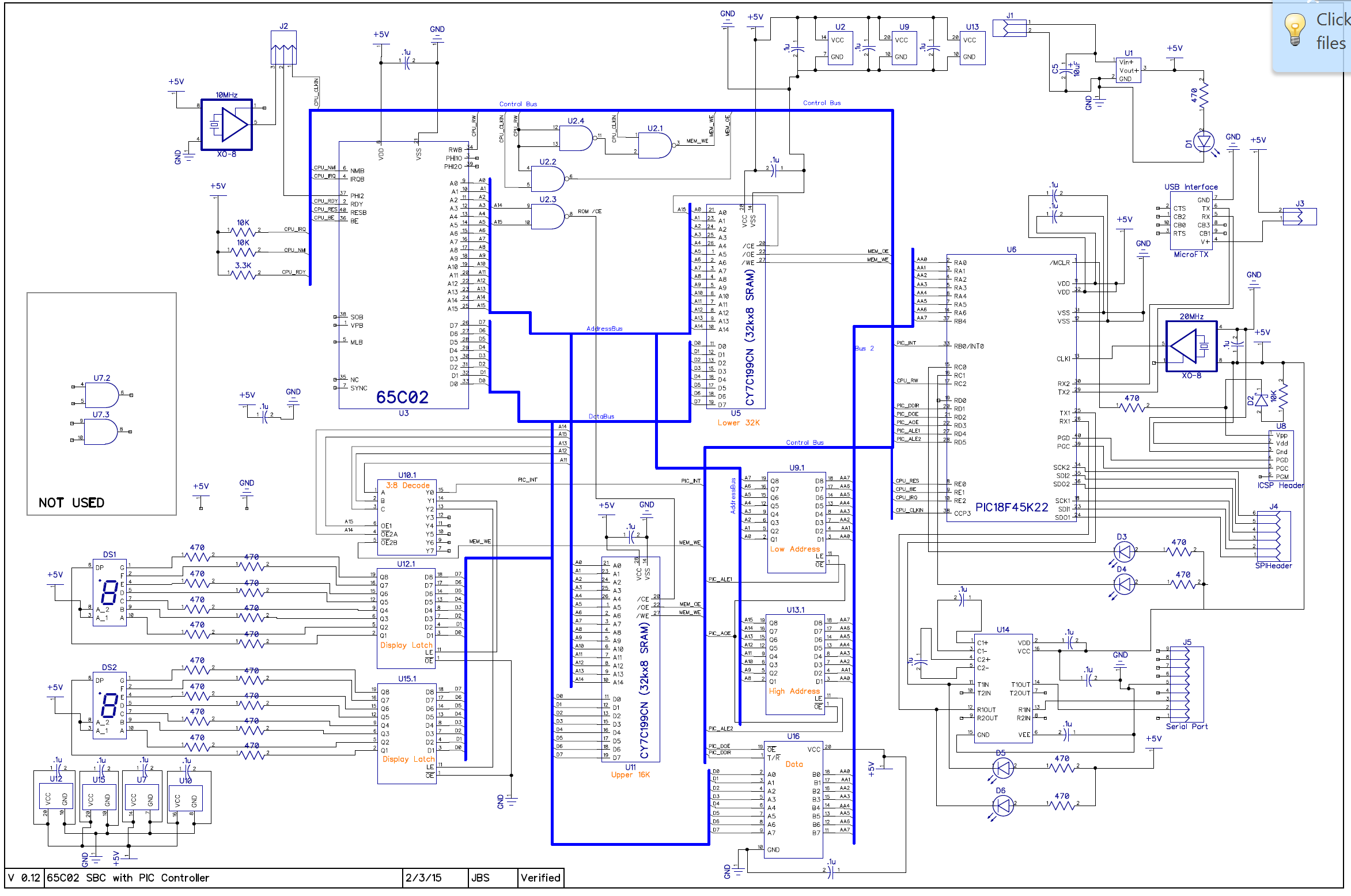Image resolution: width=1351 pixels, height=896 pixels.
Task: Click the Lower 32K SRAM label
Action: tap(738, 423)
